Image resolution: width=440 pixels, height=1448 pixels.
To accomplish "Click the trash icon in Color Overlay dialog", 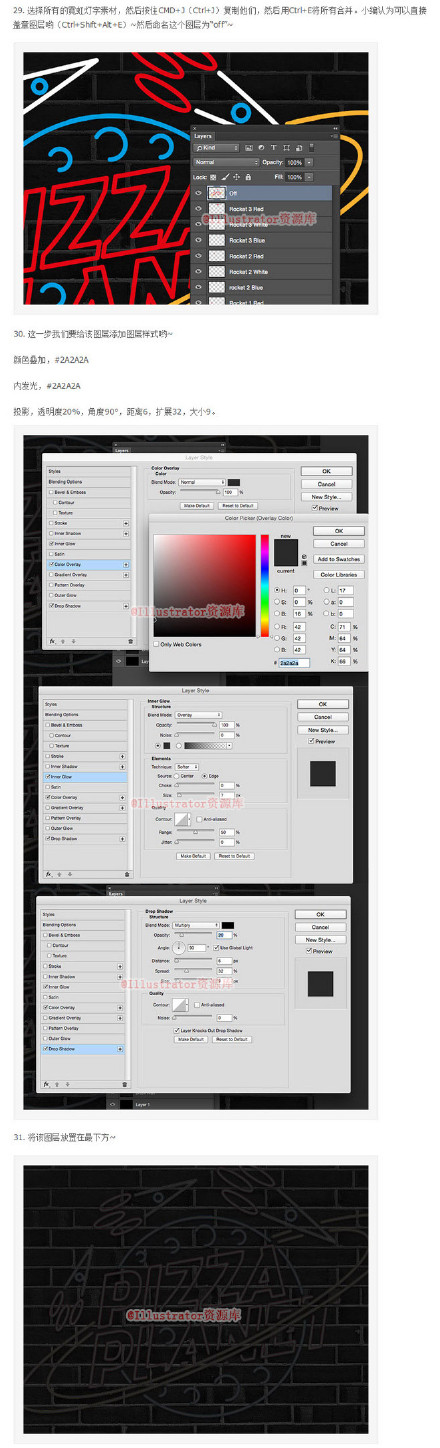I will pos(130,641).
